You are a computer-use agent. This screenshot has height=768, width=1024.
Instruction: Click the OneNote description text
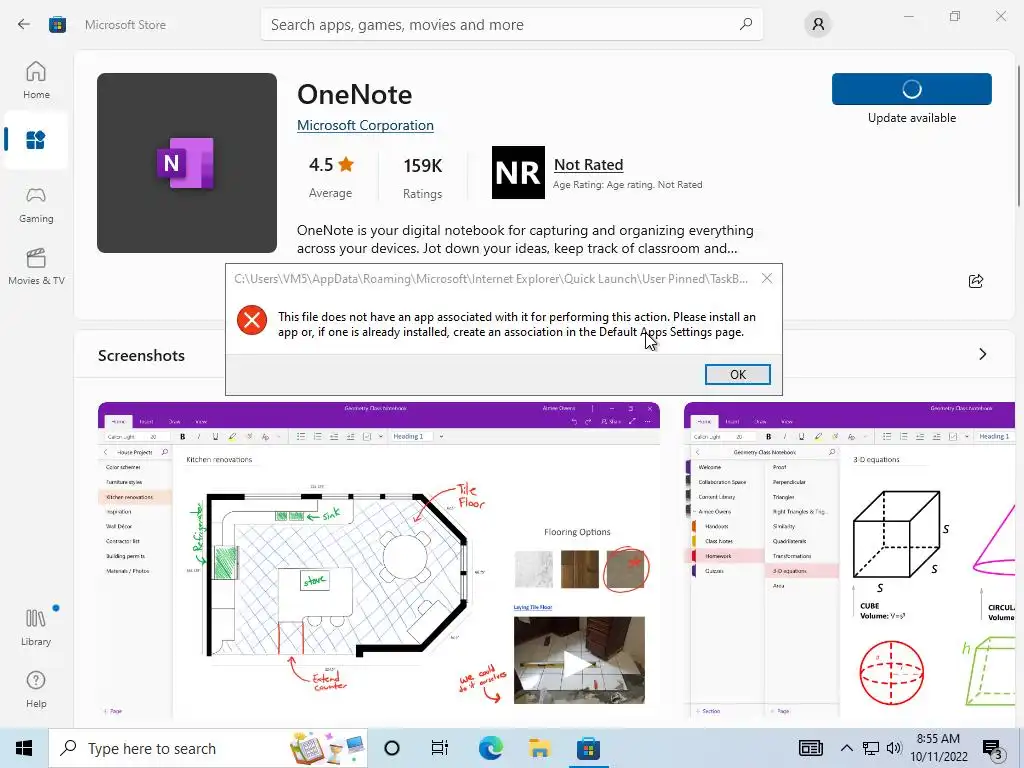(525, 239)
